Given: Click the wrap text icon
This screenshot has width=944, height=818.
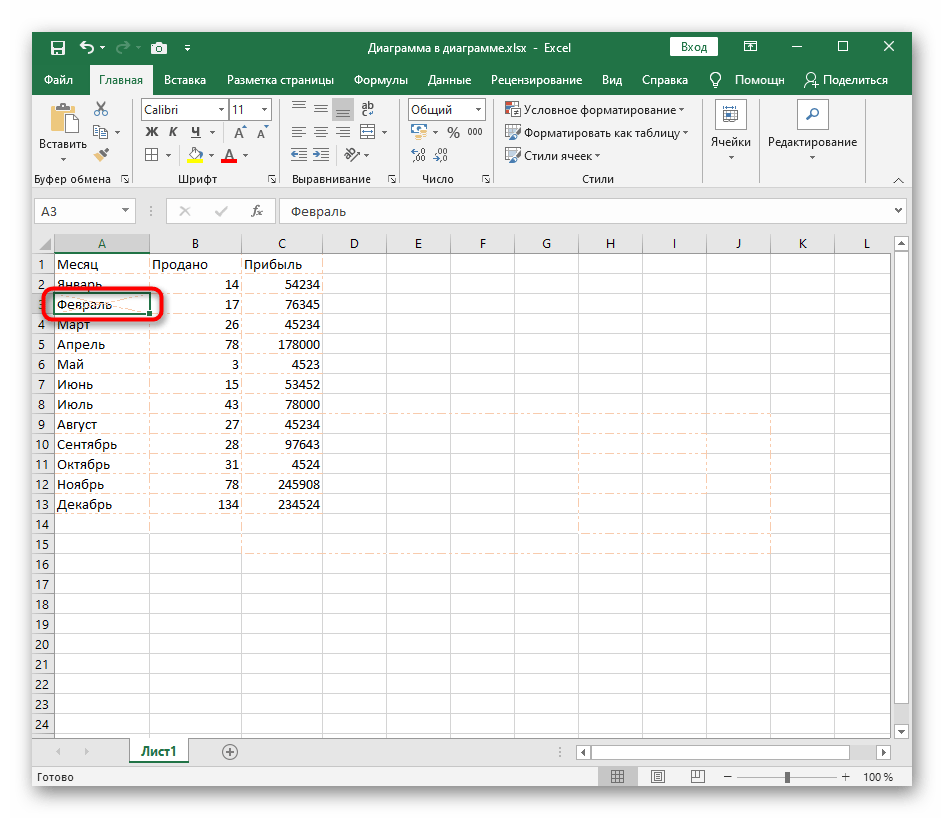Looking at the screenshot, I should coord(367,110).
